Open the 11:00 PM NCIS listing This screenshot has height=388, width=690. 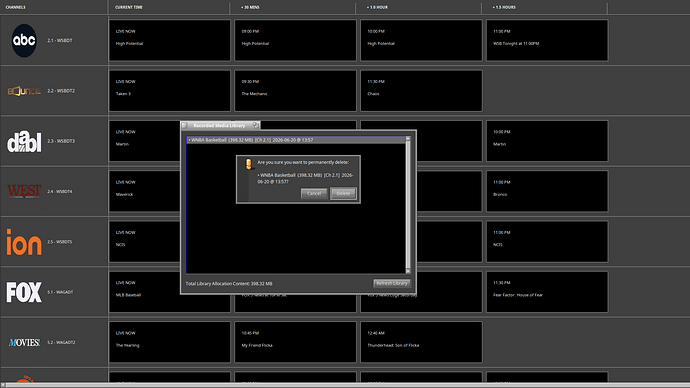(547, 242)
